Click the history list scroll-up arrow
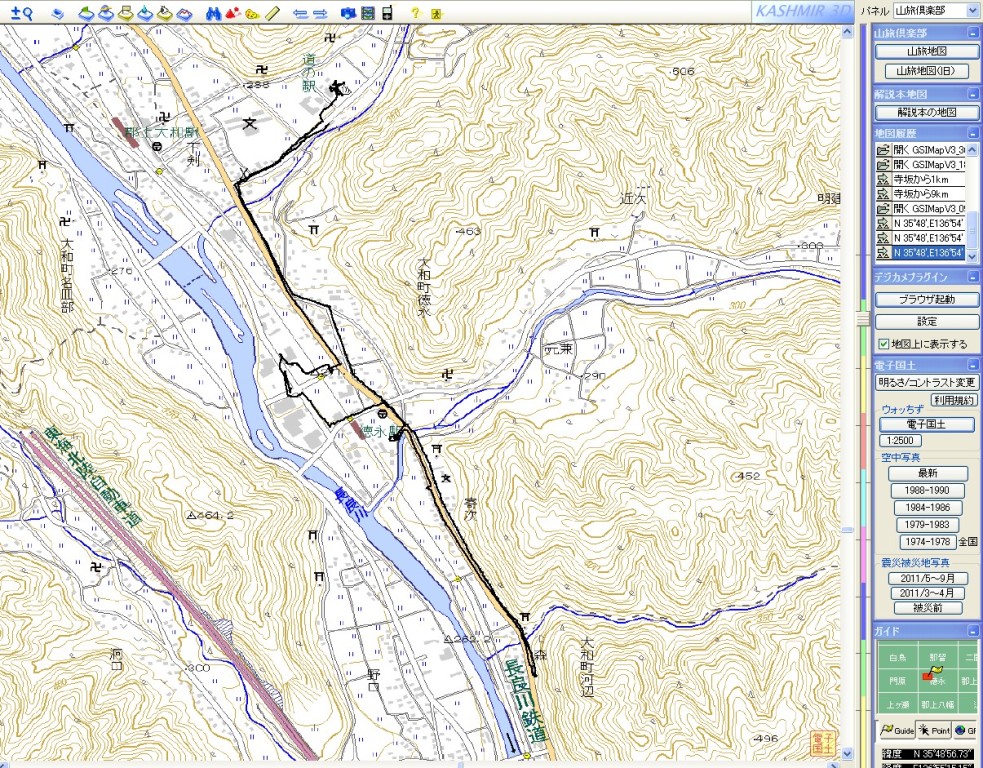983x768 pixels. click(x=972, y=149)
